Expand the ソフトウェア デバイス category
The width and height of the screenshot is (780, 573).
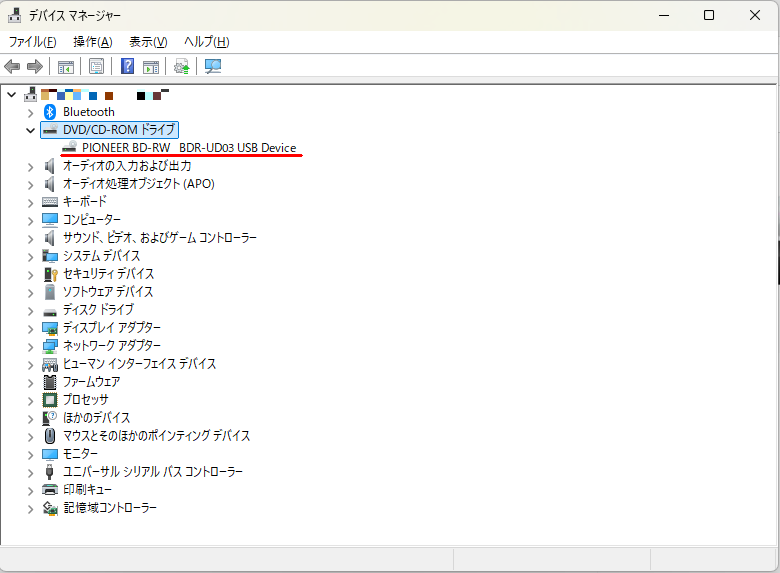[x=30, y=292]
